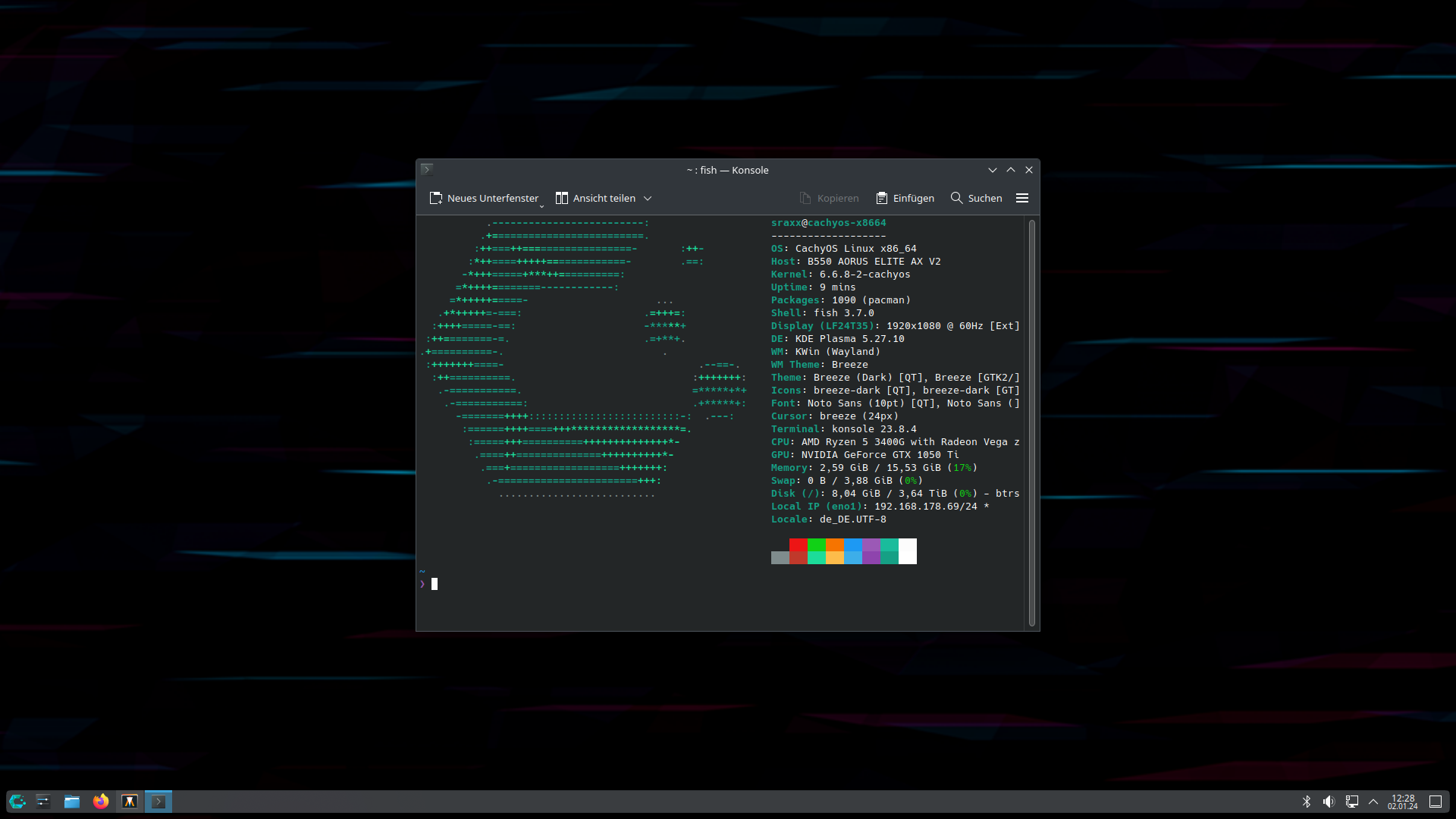Click the network tray icon

pyautogui.click(x=1351, y=802)
